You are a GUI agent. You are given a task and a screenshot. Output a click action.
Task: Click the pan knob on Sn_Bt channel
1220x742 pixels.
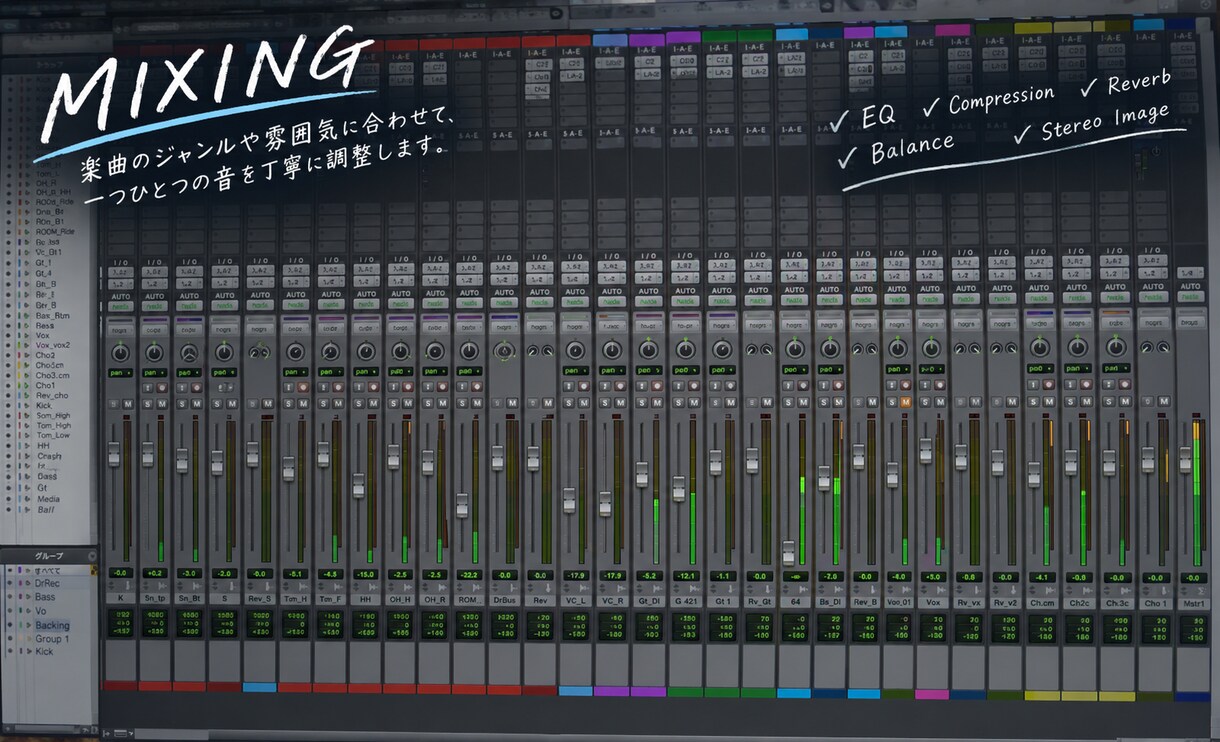pos(188,352)
